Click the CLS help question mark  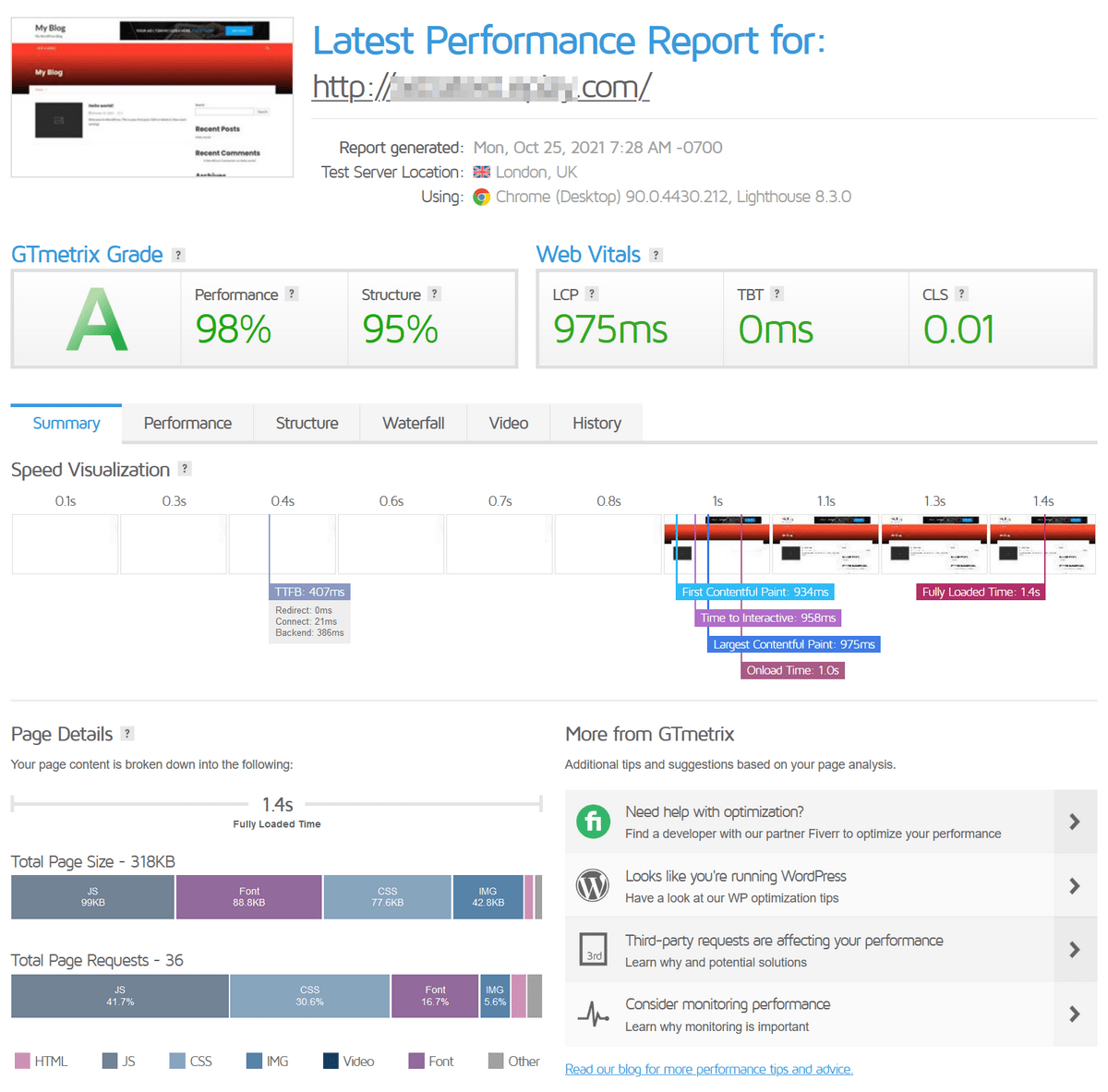(962, 294)
